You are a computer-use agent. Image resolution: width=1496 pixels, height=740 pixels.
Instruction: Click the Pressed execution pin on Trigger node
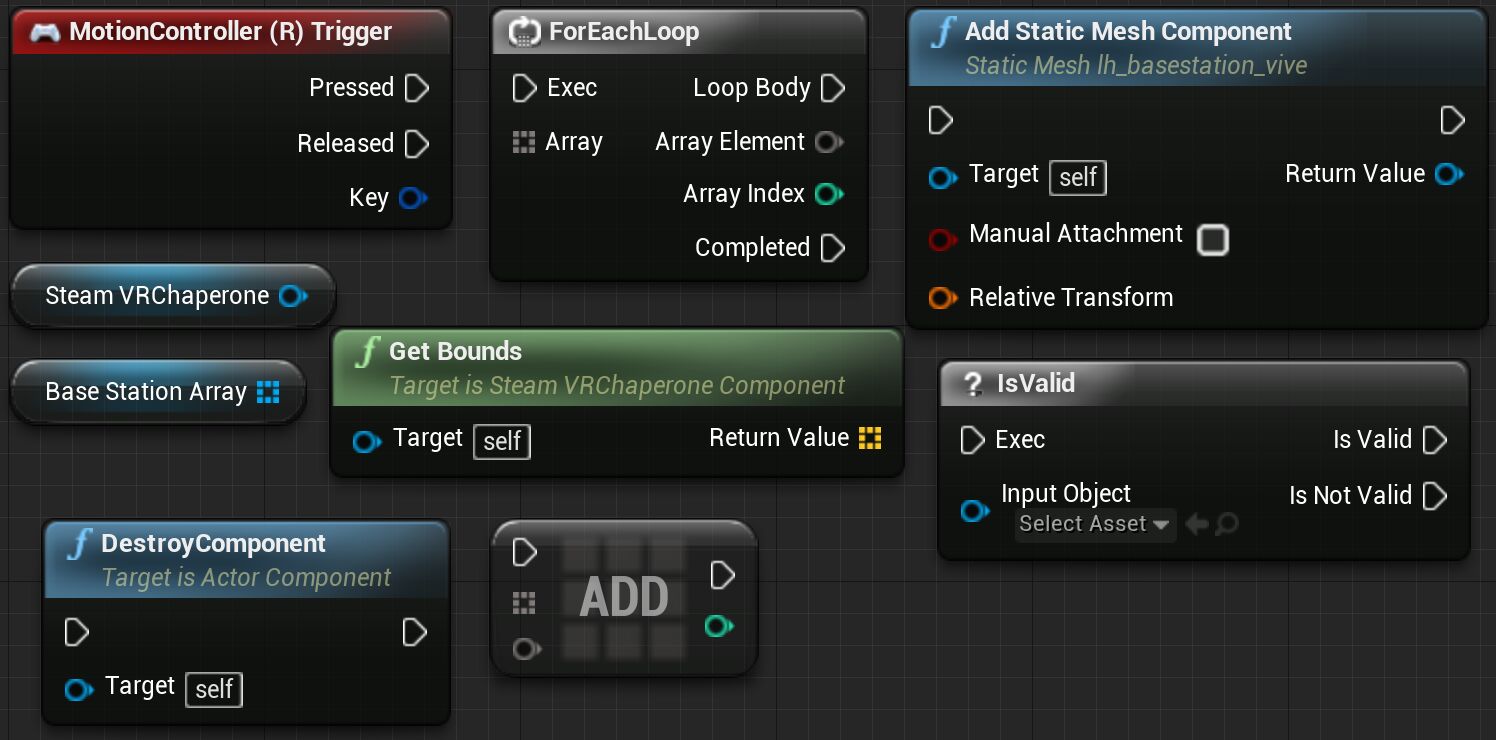(x=417, y=88)
